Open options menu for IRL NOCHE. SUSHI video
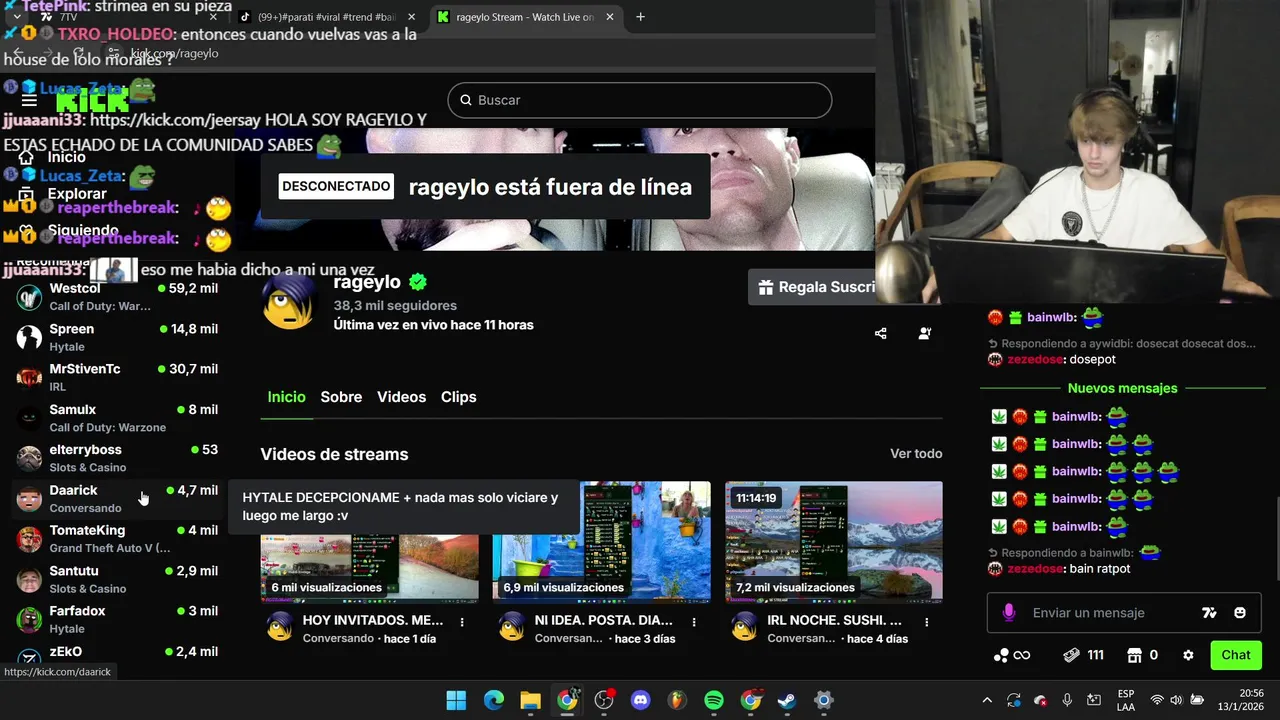1280x720 pixels. 926,621
